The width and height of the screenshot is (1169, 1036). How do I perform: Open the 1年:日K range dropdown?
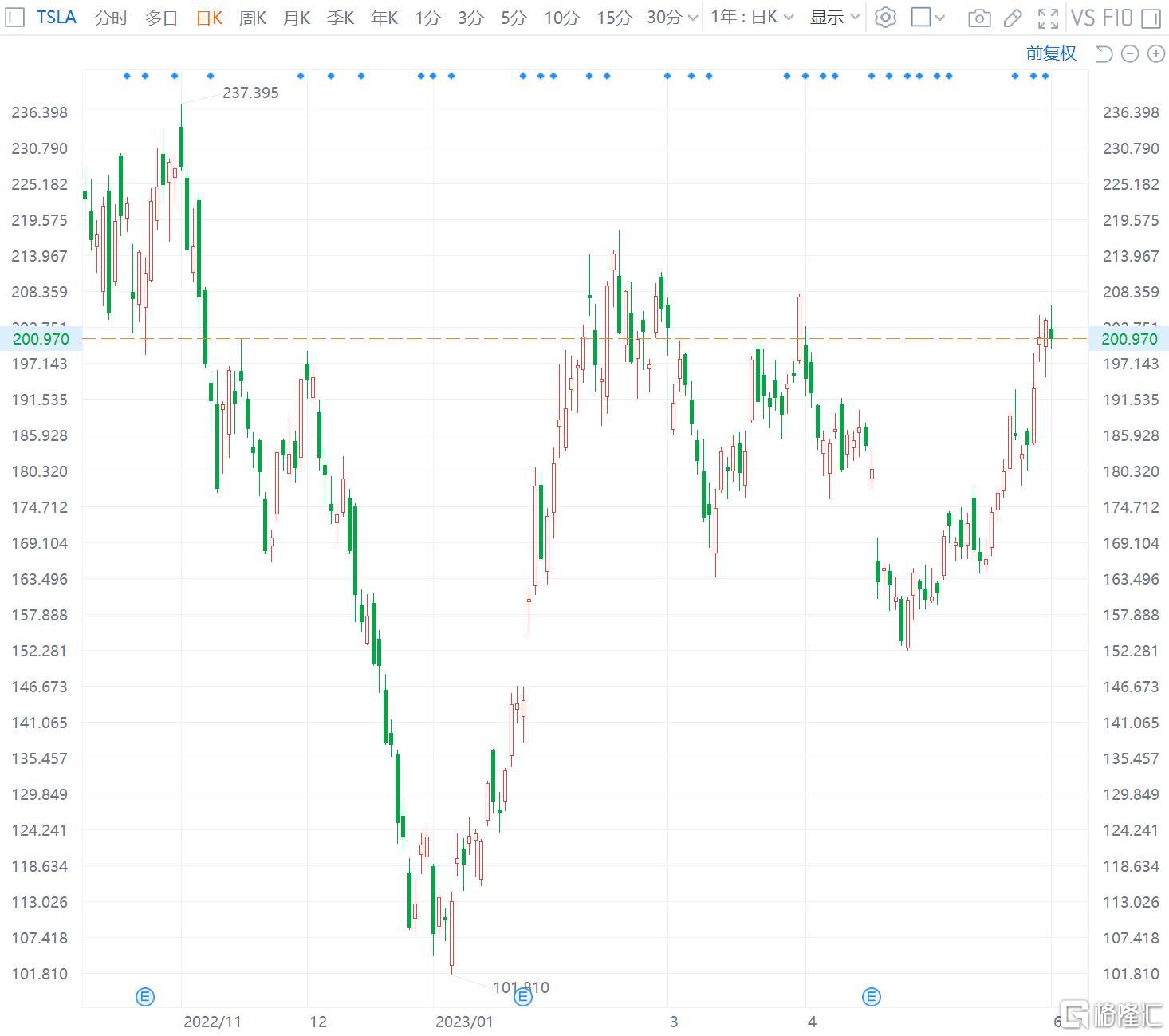[752, 17]
